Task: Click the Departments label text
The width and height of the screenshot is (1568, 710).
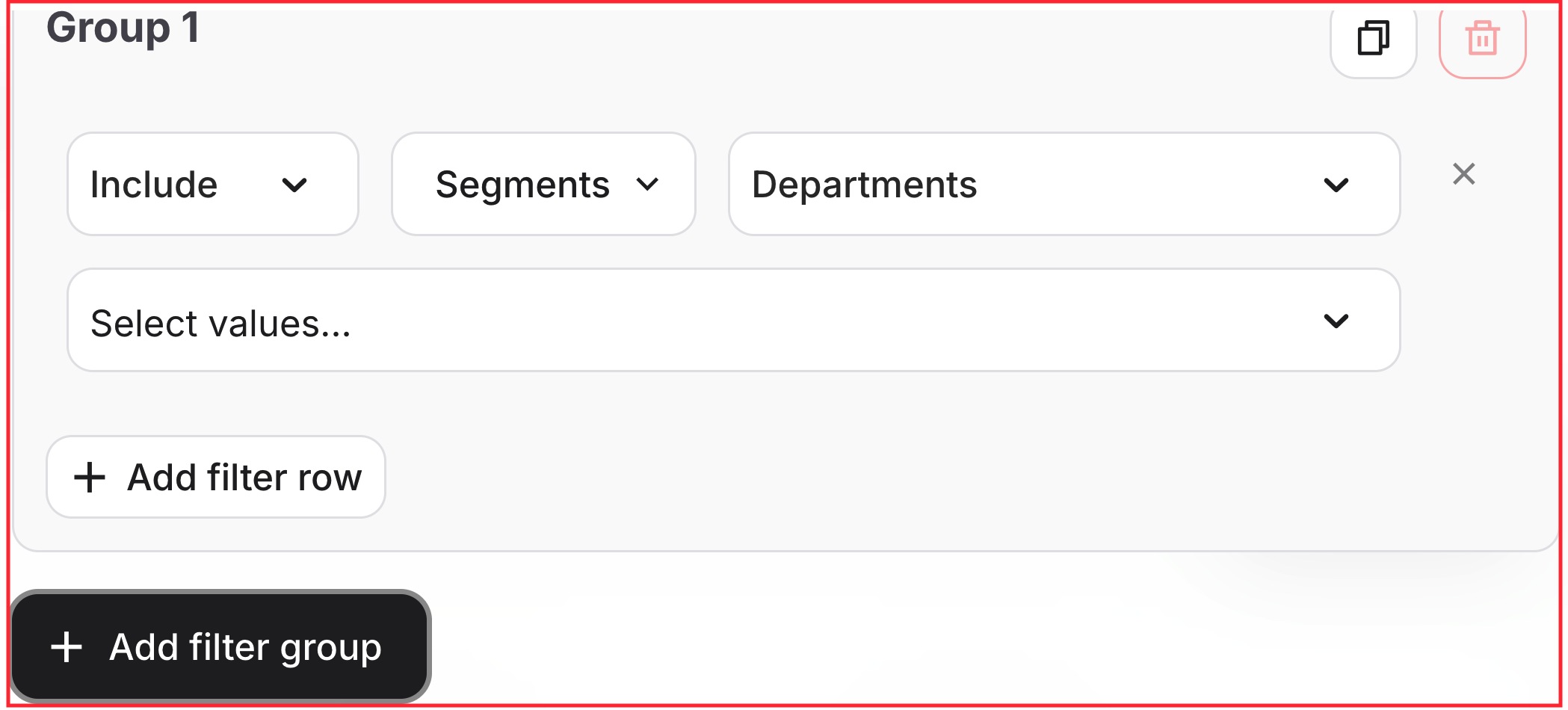Action: click(864, 185)
